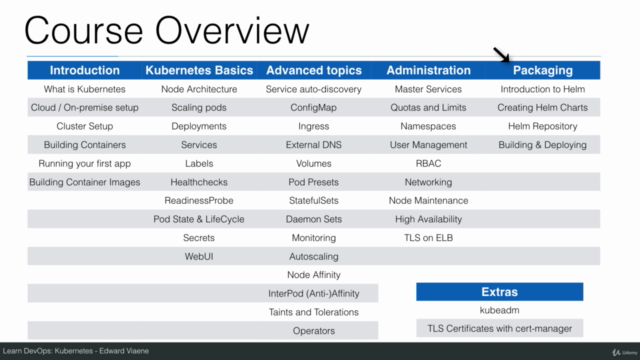
Task: Click 'ReadinessProbe' cell
Action: [x=199, y=200]
